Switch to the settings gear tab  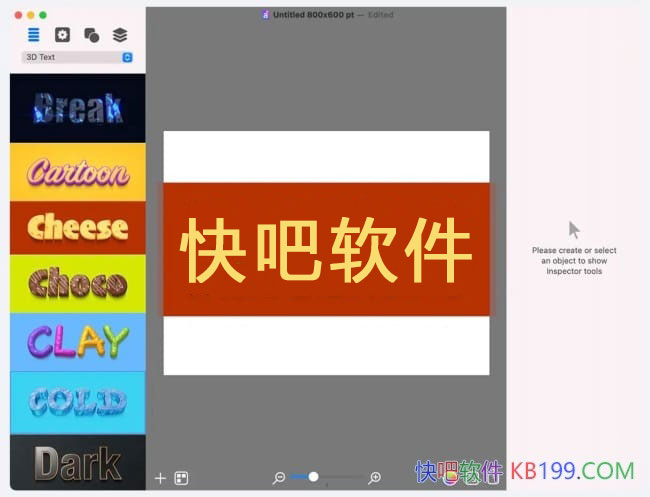pos(62,35)
